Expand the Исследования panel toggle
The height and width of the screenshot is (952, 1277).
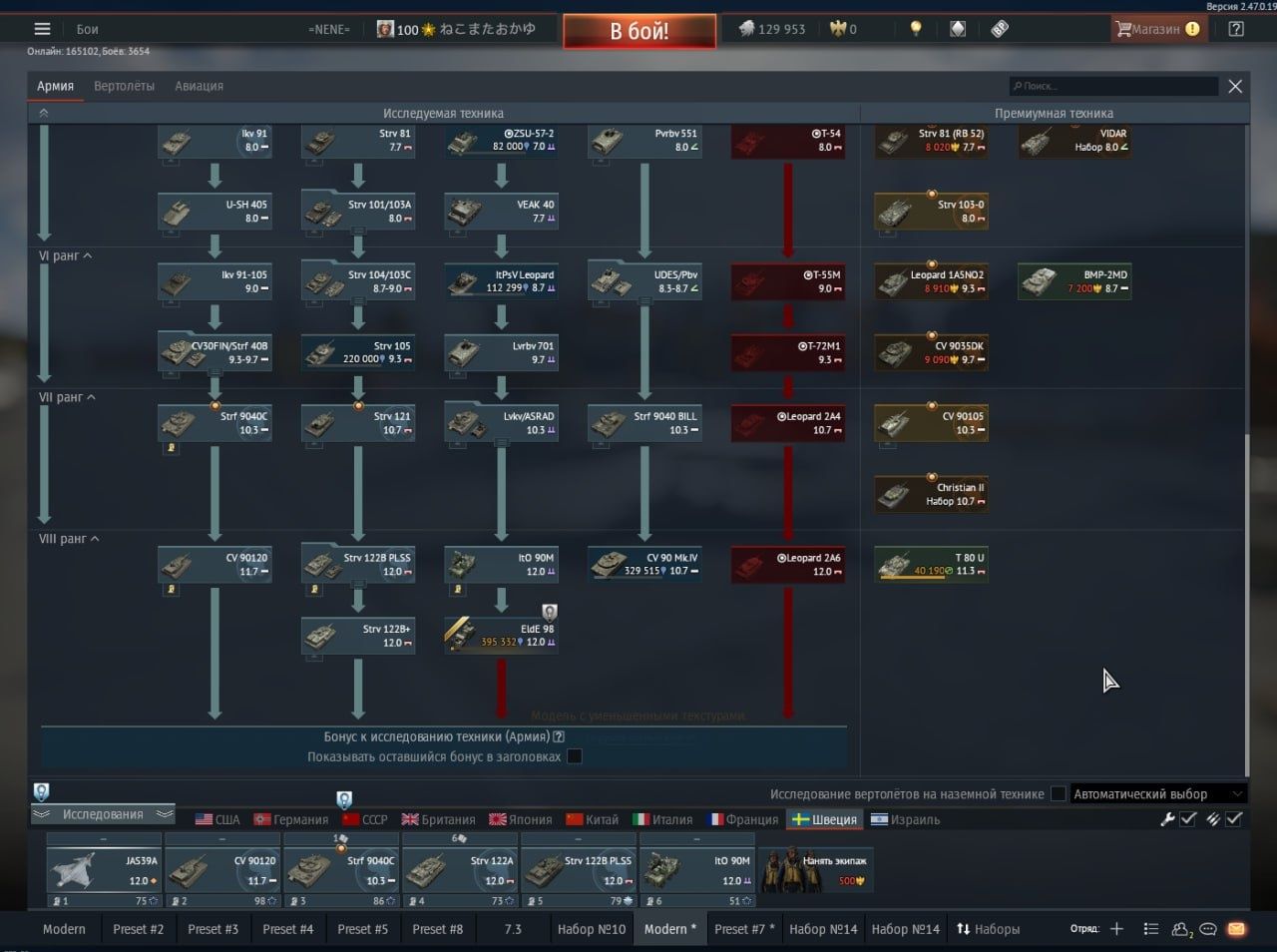103,814
